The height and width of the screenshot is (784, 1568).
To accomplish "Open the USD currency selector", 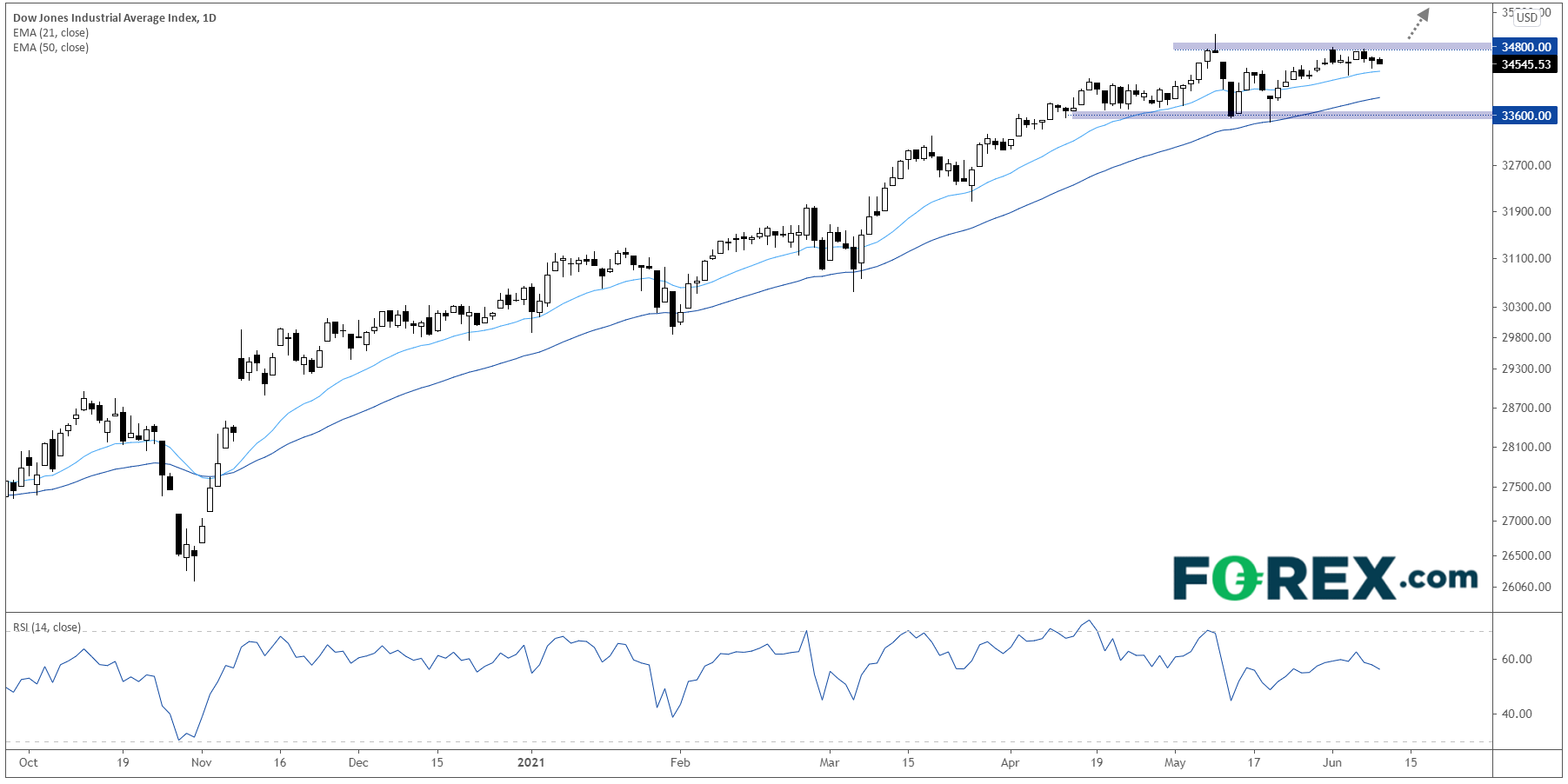I will (x=1526, y=17).
